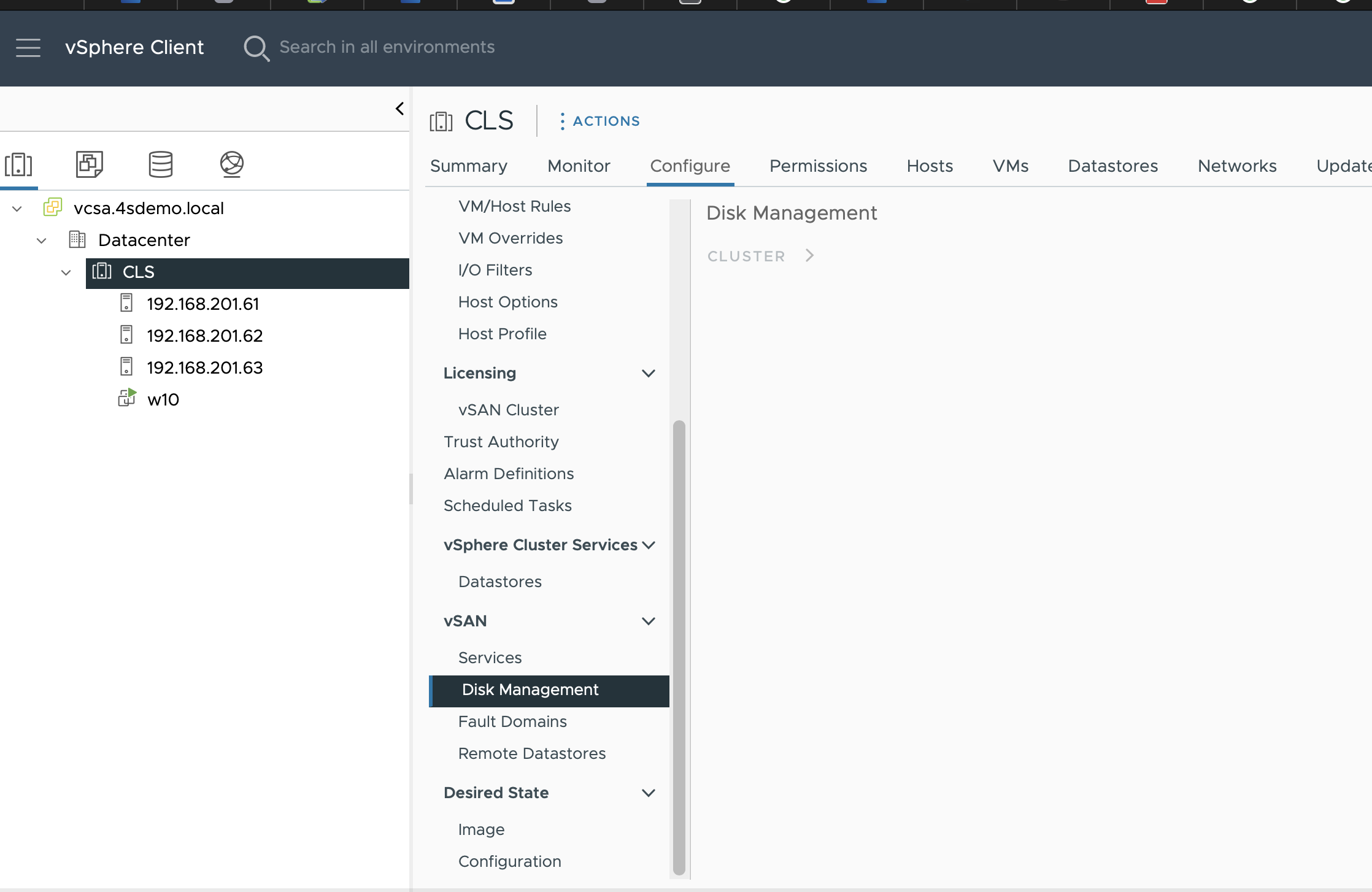The height and width of the screenshot is (892, 1372).
Task: Open the Hosts and Clusters inventory view
Action: pos(19,164)
